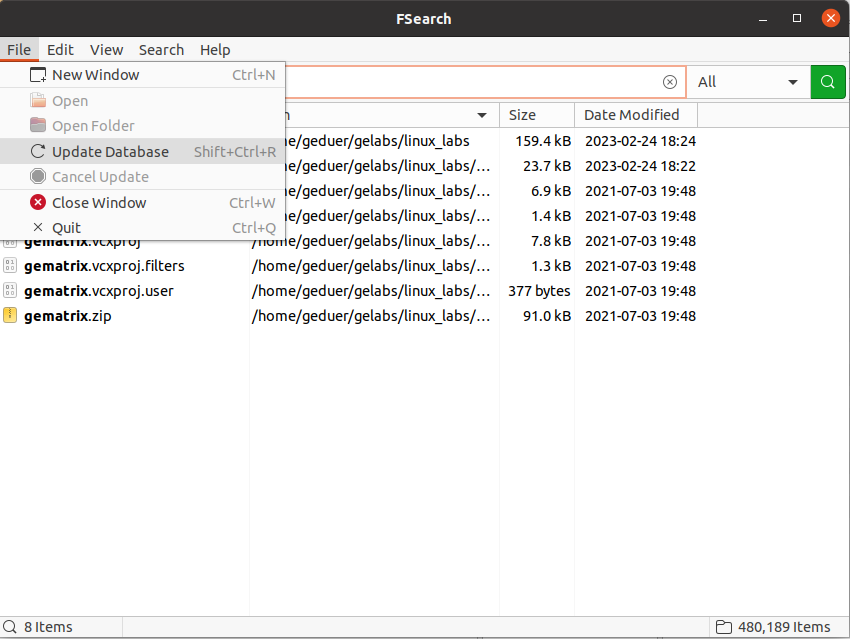Image resolution: width=850 pixels, height=639 pixels.
Task: Select Quit from the File menu
Action: point(143,228)
